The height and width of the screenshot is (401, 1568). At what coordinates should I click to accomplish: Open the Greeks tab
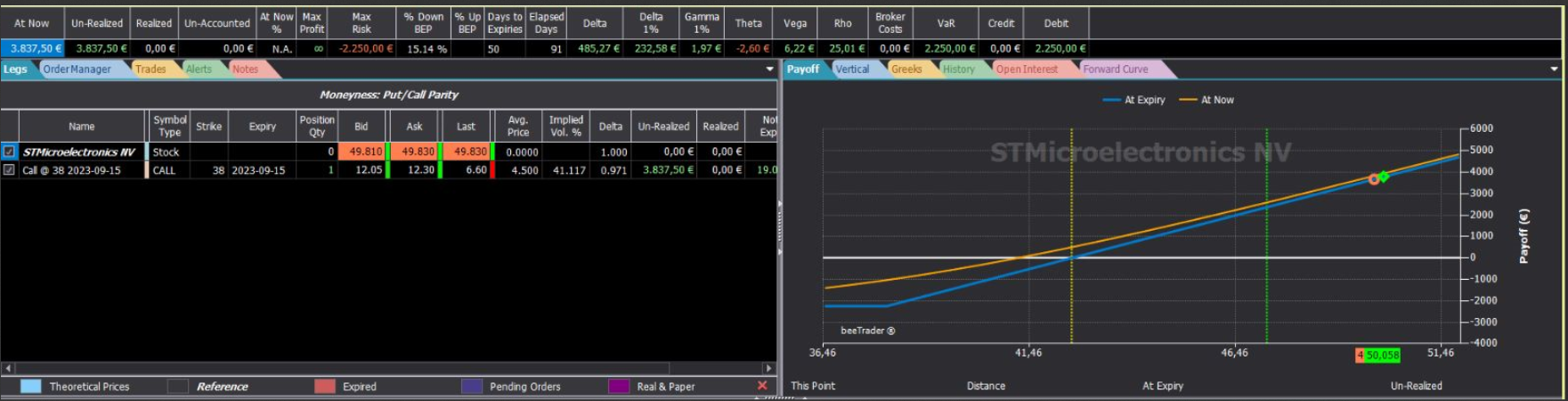(906, 69)
